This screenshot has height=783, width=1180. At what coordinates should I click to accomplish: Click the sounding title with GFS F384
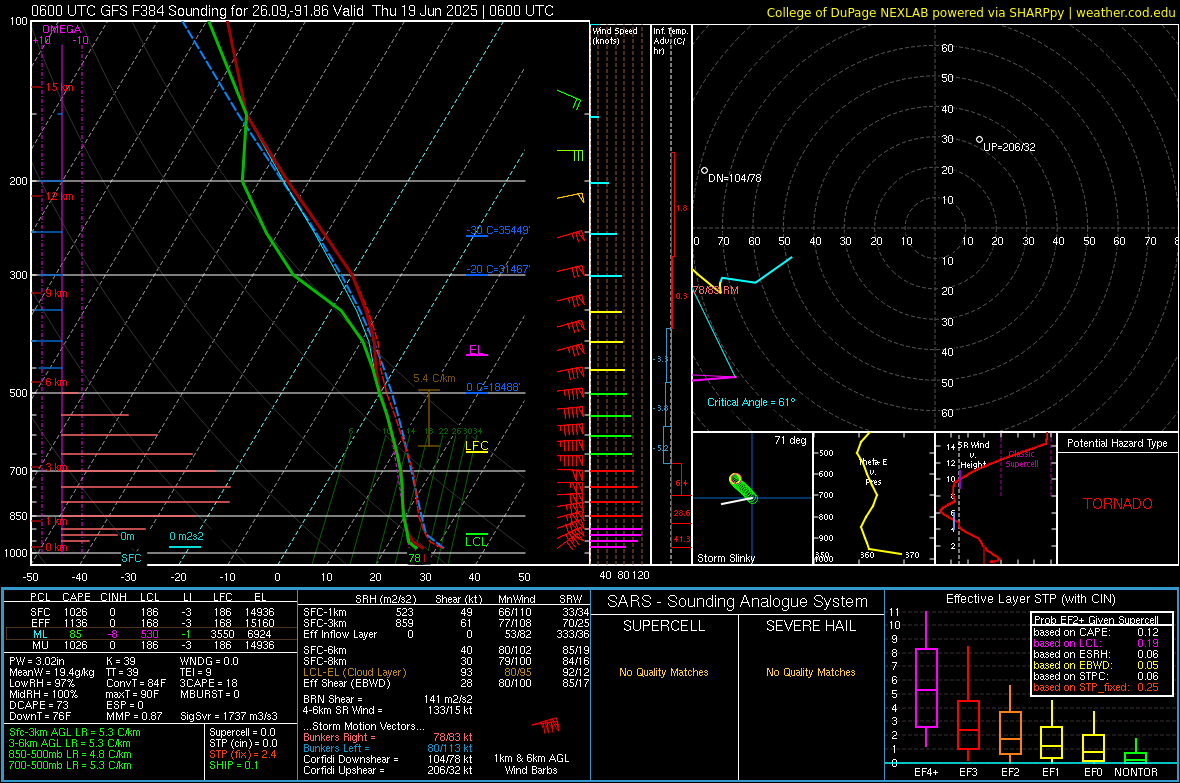pyautogui.click(x=292, y=11)
